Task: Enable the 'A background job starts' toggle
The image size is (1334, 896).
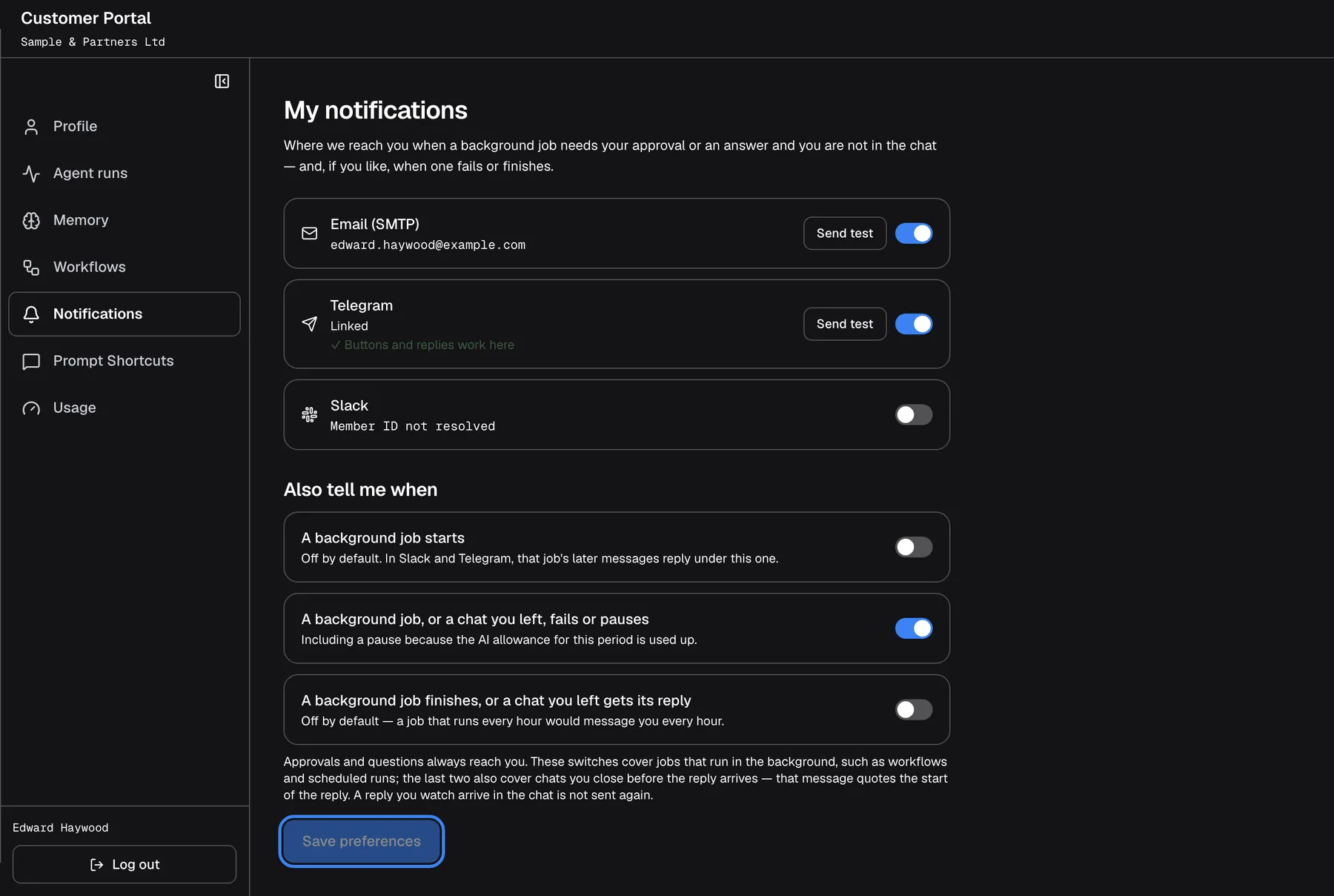Action: [914, 547]
